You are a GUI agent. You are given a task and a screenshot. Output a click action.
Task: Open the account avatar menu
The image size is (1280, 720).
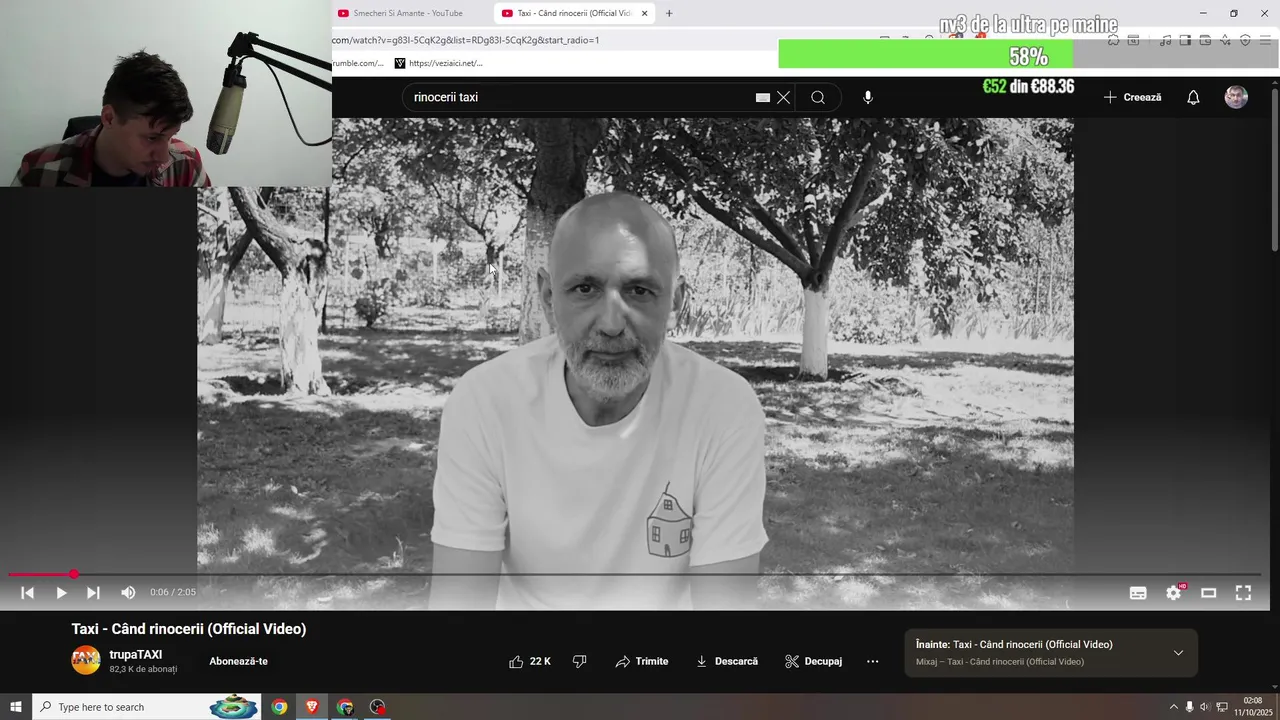coord(1236,97)
